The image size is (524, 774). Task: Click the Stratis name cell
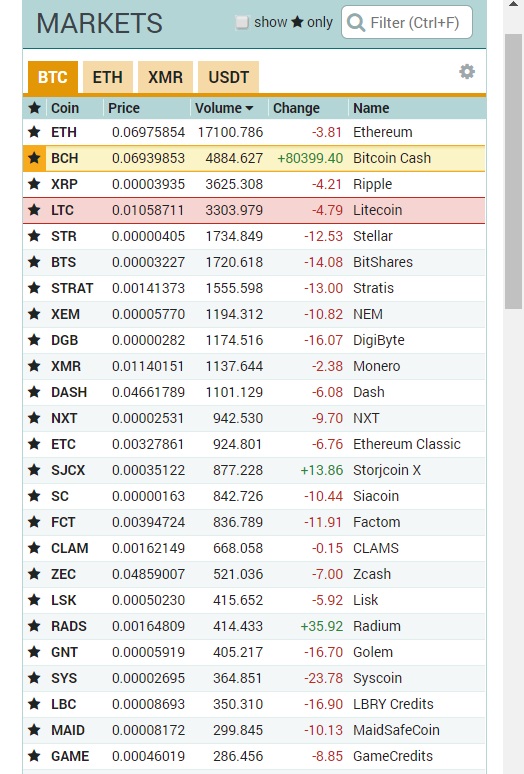coord(374,288)
